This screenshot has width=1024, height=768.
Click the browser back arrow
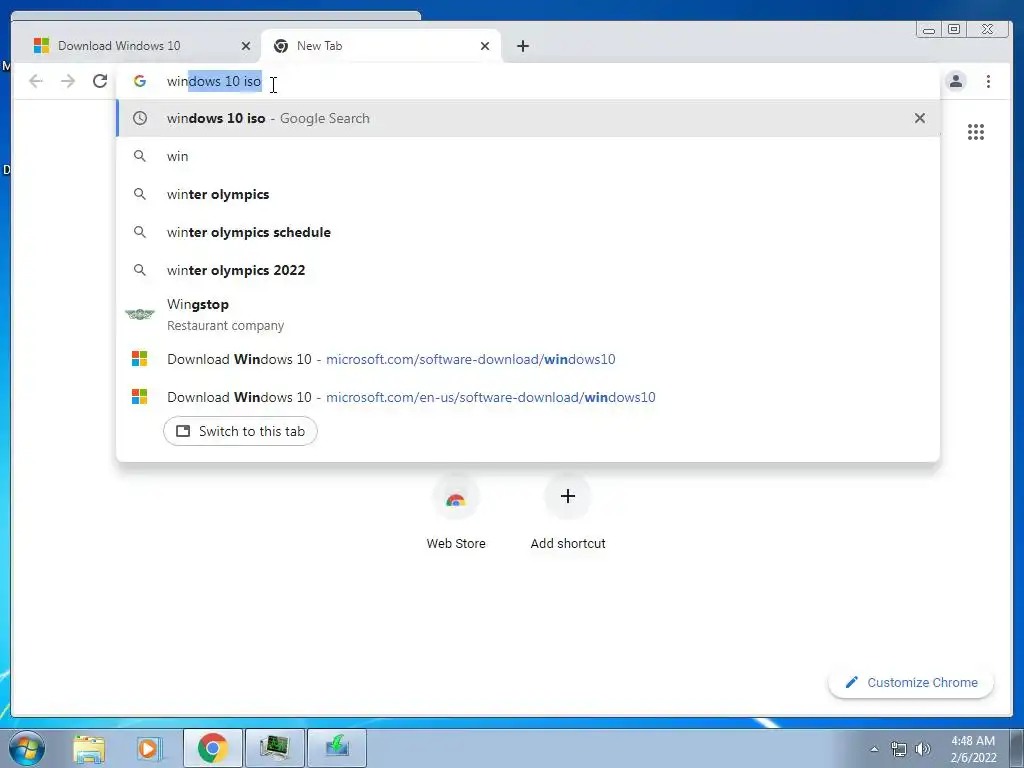coord(36,81)
